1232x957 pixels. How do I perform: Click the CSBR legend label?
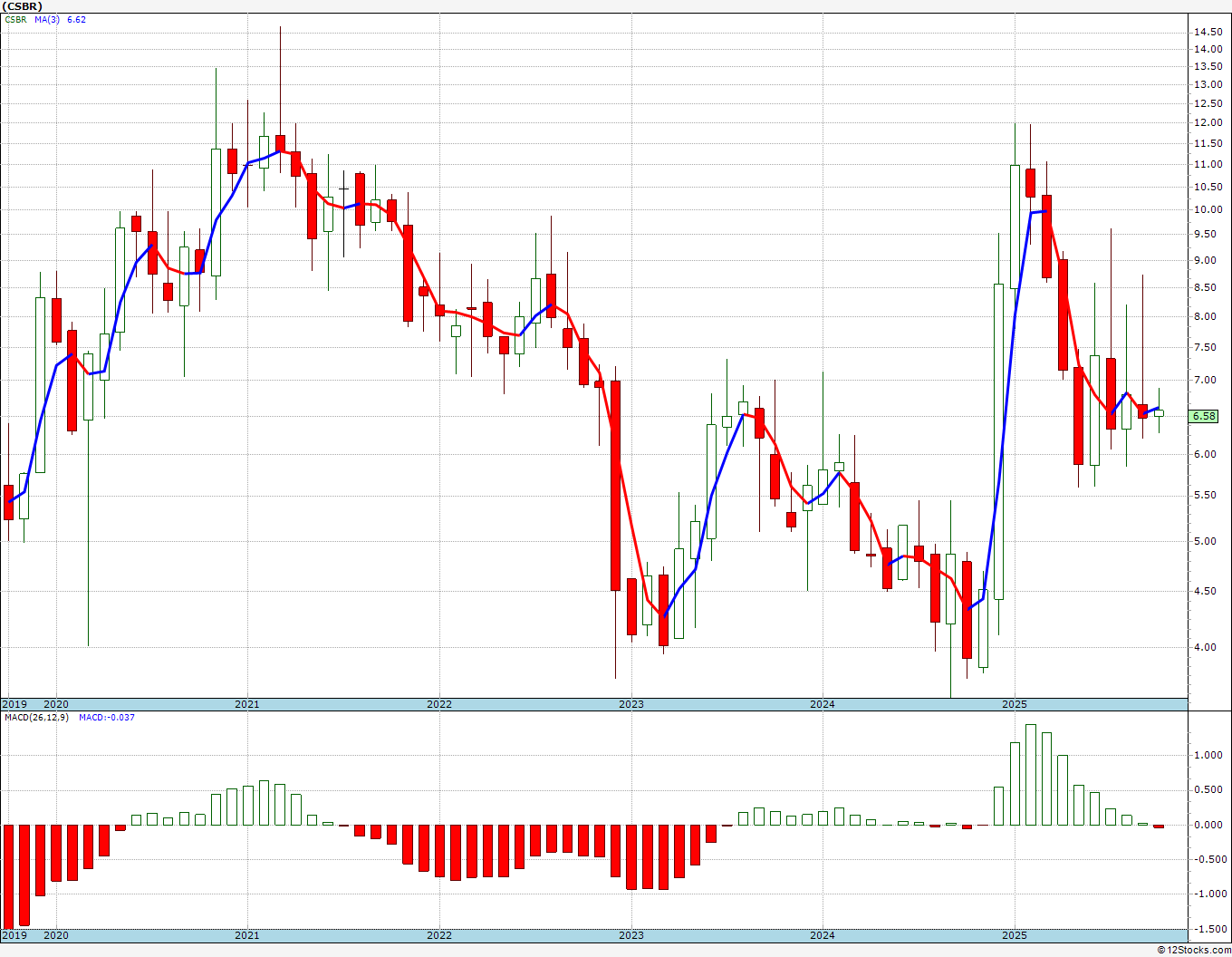pyautogui.click(x=14, y=19)
